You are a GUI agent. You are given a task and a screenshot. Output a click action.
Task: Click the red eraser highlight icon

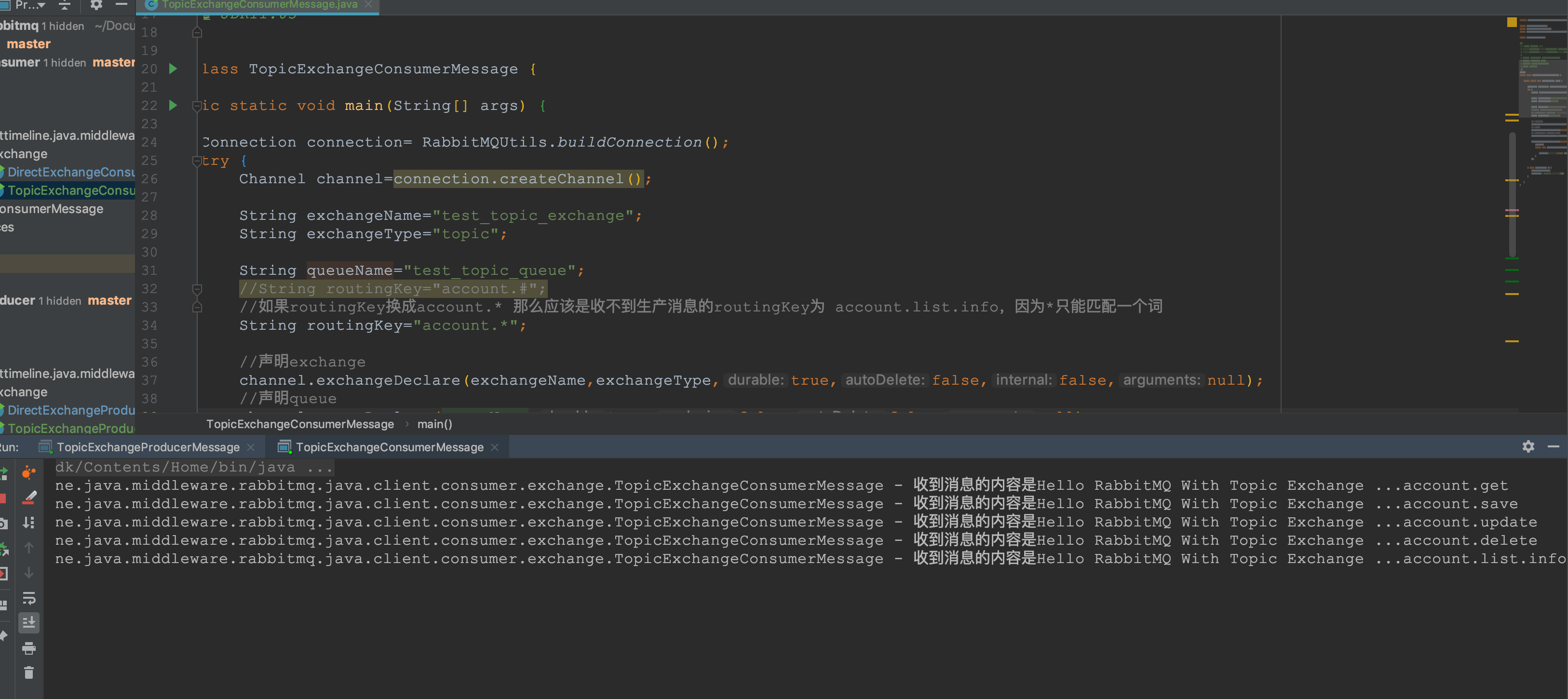tap(28, 497)
